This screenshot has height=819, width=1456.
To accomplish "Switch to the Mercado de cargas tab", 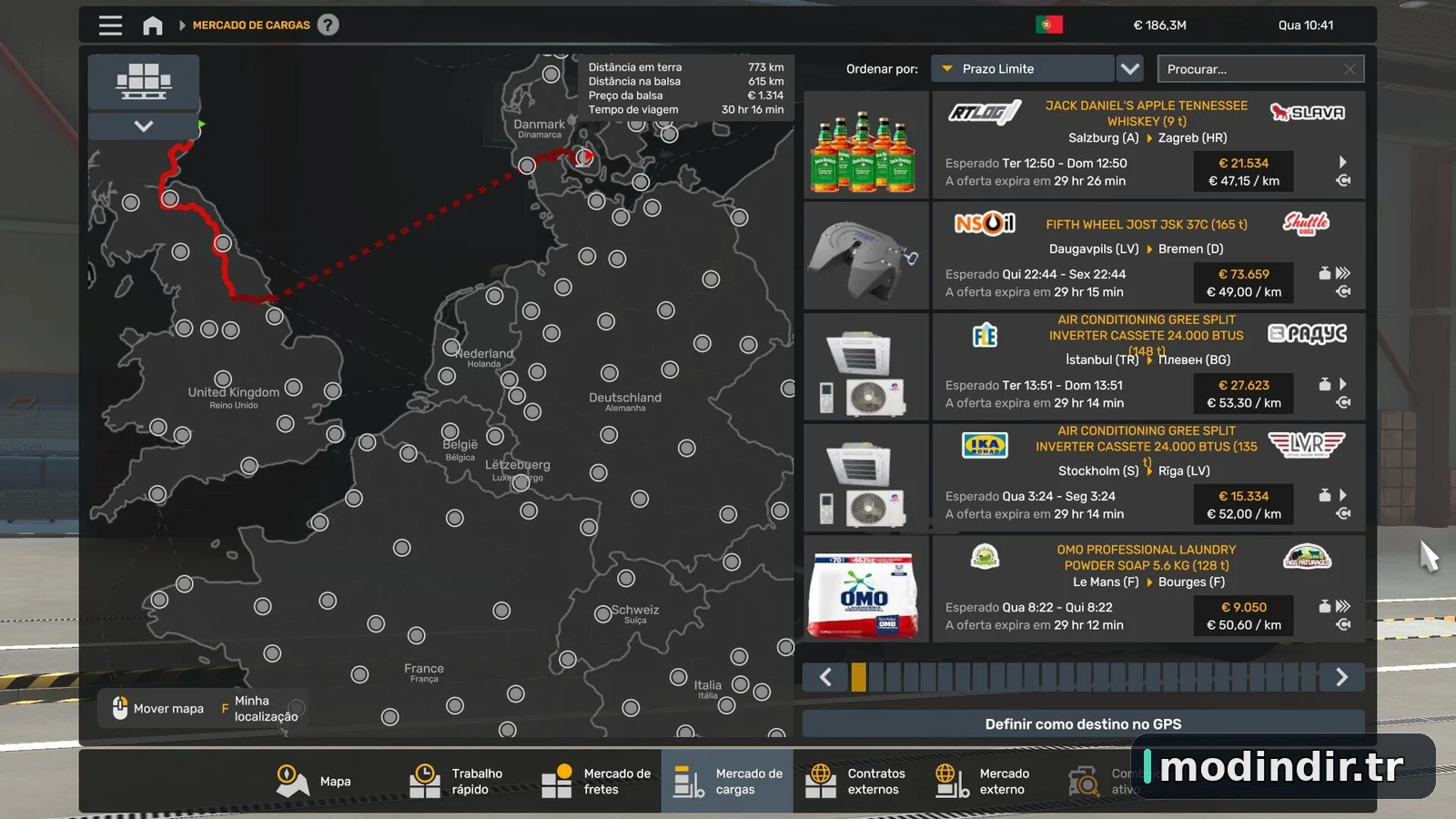I will coord(727,781).
